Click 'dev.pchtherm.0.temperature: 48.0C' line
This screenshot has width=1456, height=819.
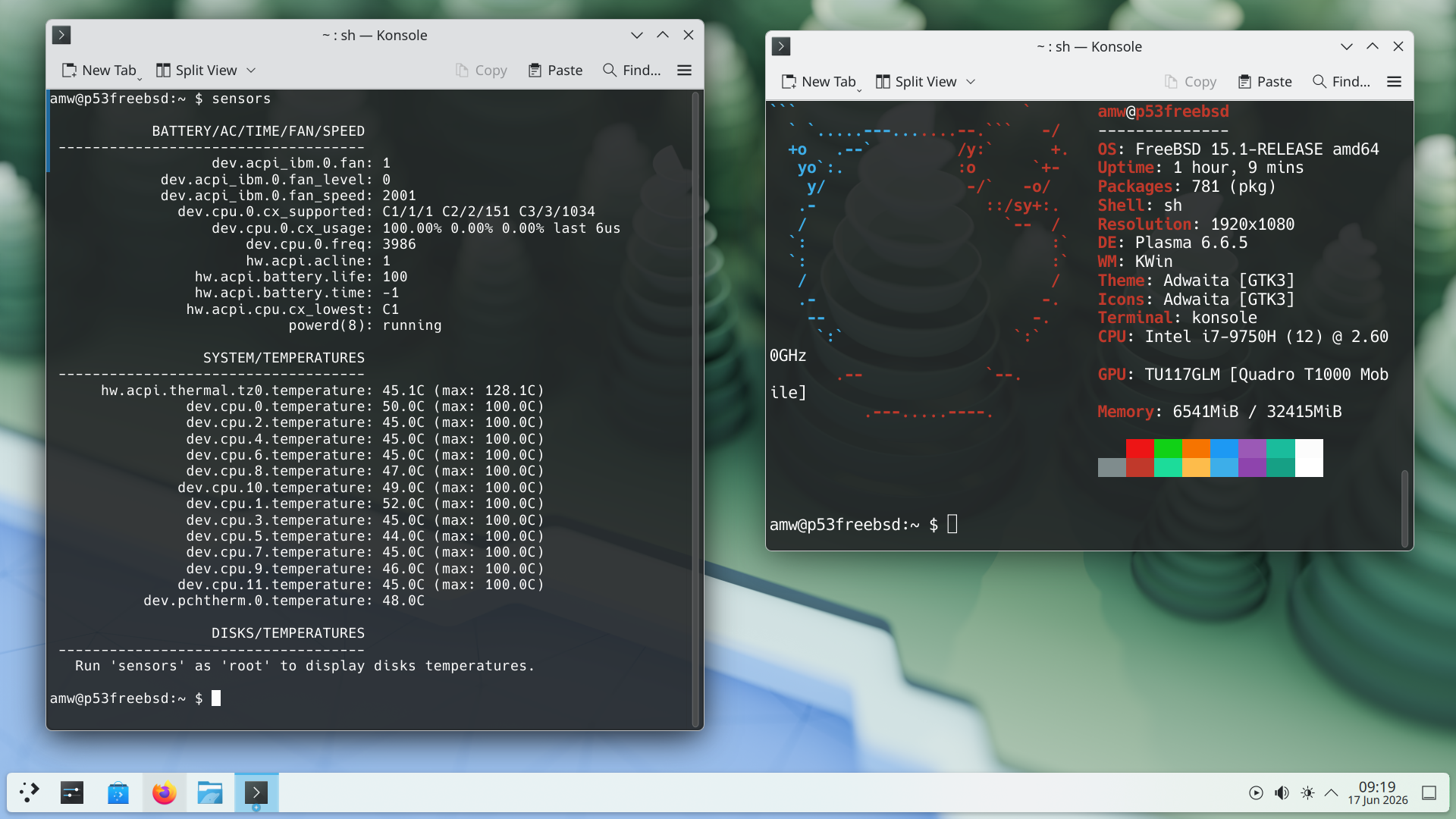pyautogui.click(x=284, y=601)
